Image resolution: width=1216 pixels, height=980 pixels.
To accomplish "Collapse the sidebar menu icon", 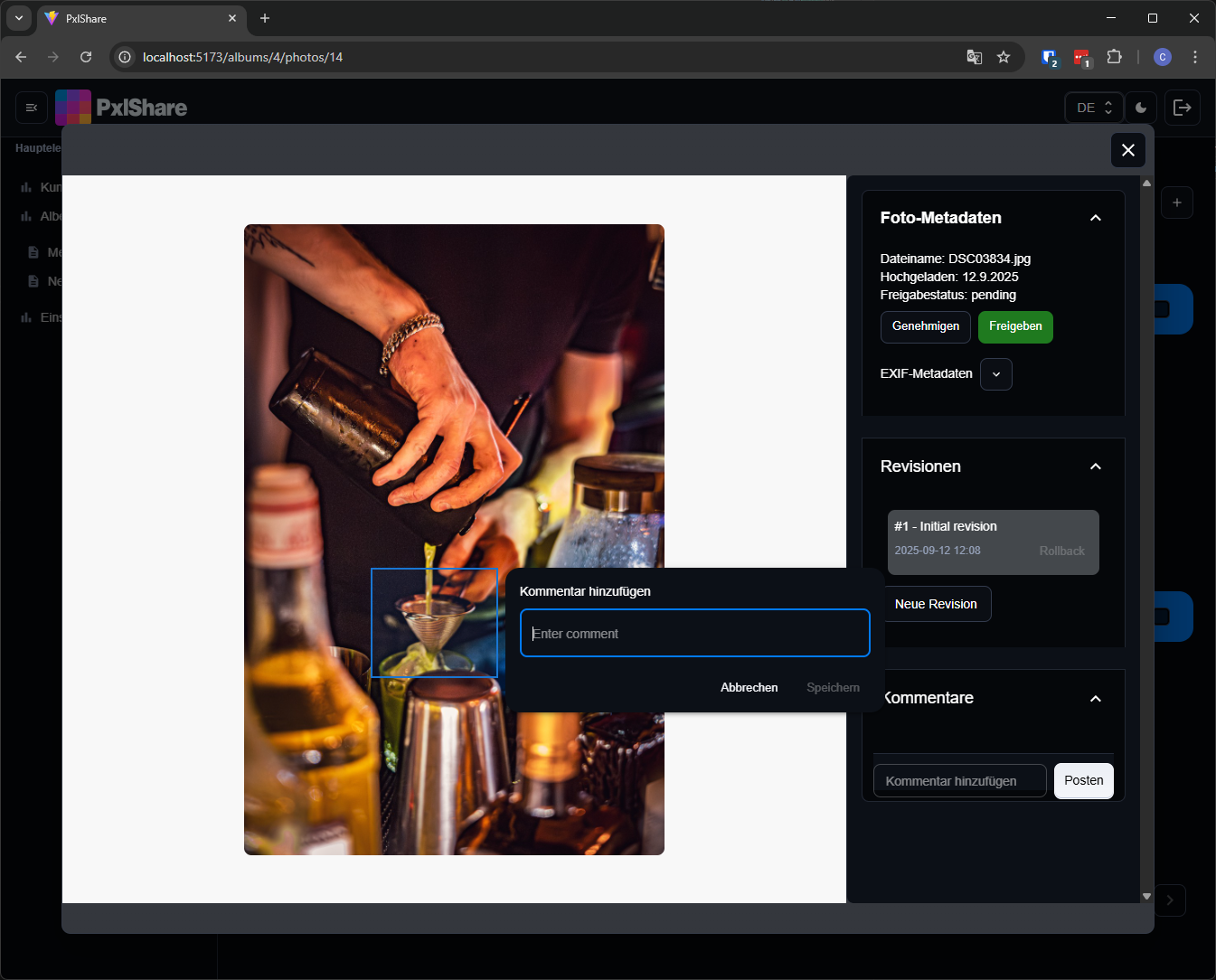I will 32,108.
